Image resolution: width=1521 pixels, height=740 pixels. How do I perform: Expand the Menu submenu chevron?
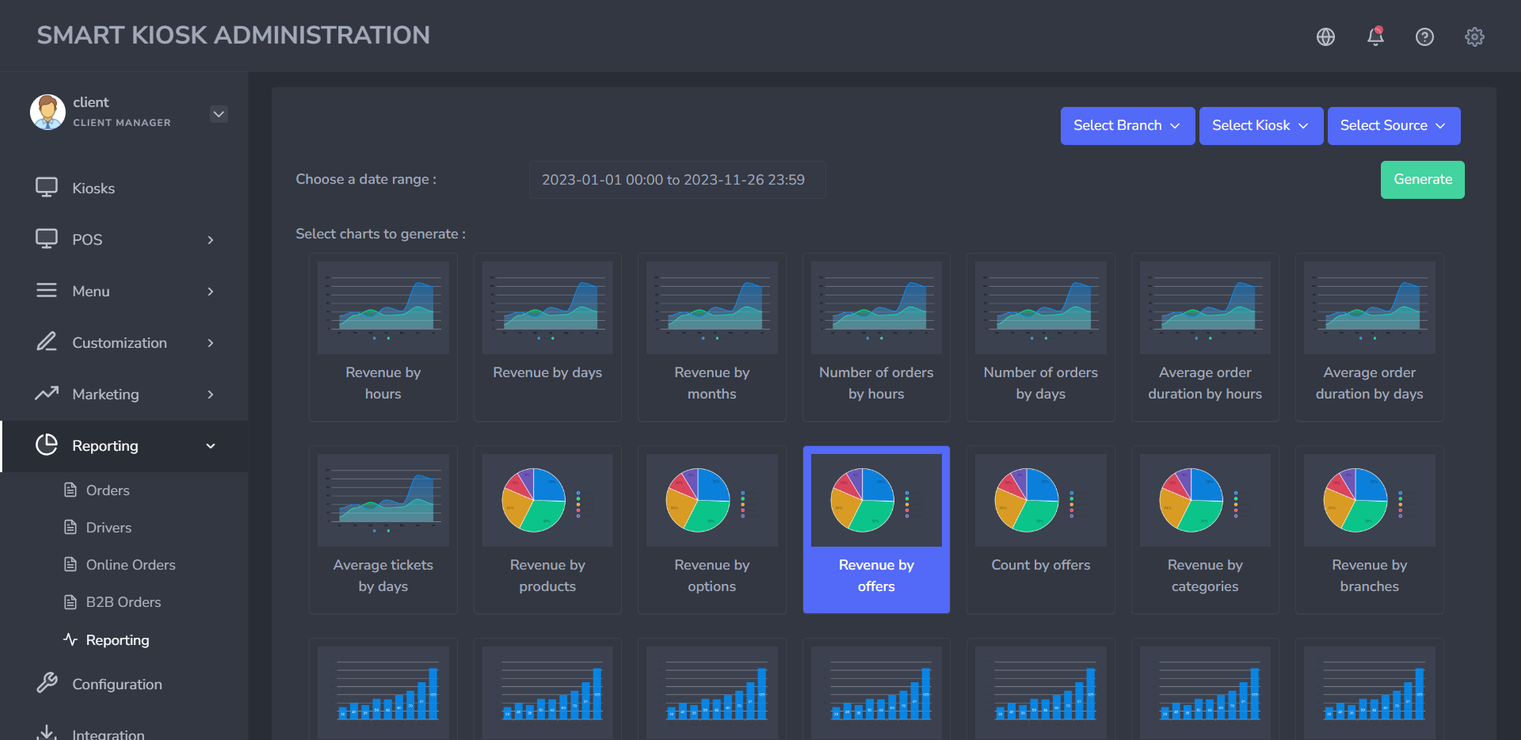point(210,291)
